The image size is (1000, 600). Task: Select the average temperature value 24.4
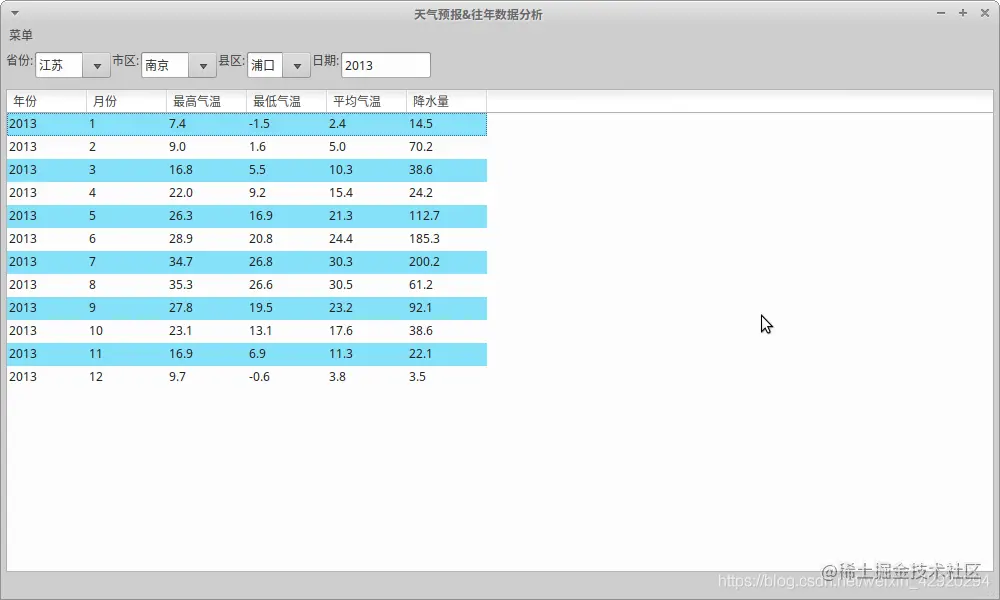(x=341, y=238)
